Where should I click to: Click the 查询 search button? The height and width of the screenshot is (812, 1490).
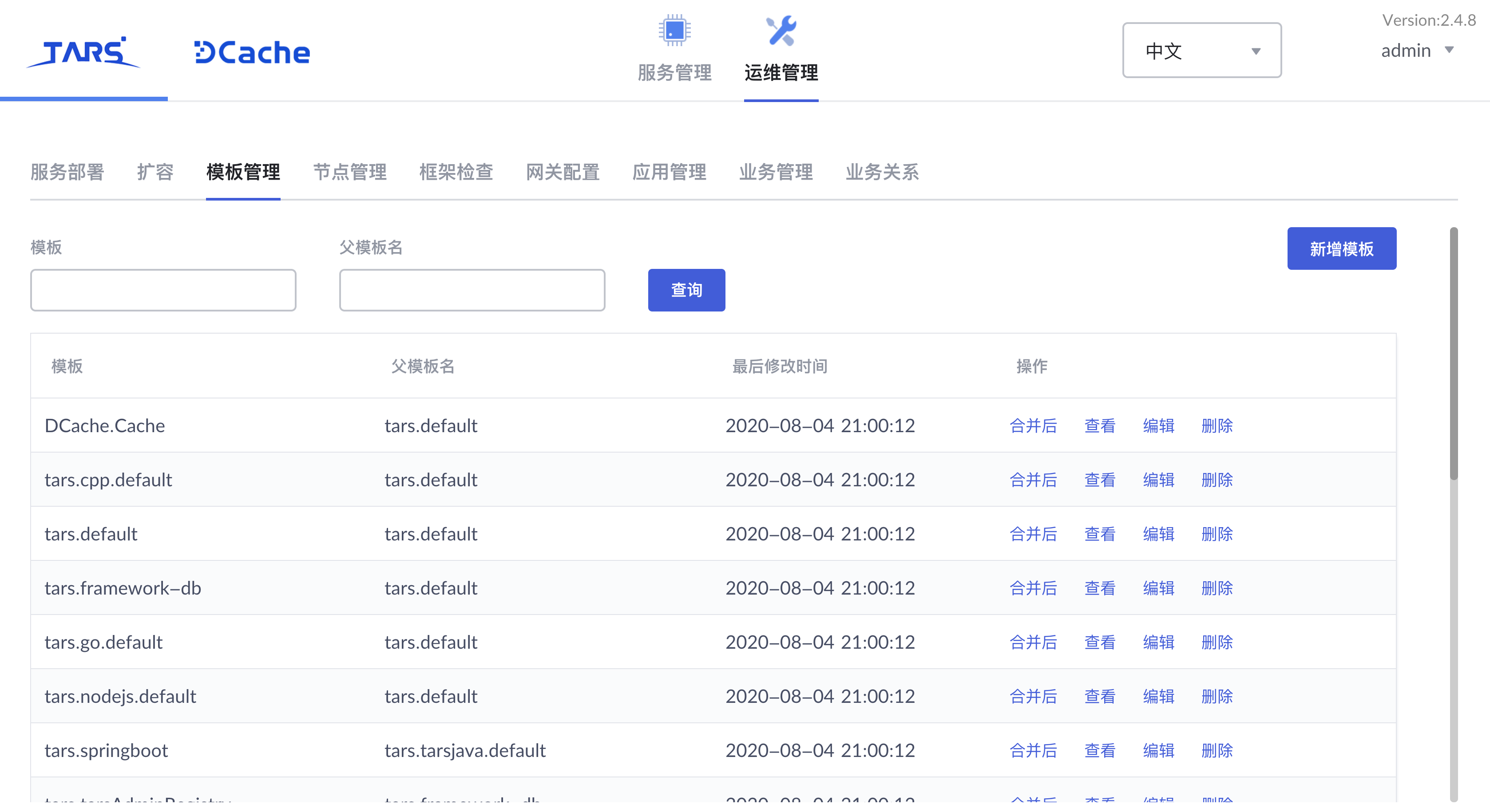tap(686, 290)
